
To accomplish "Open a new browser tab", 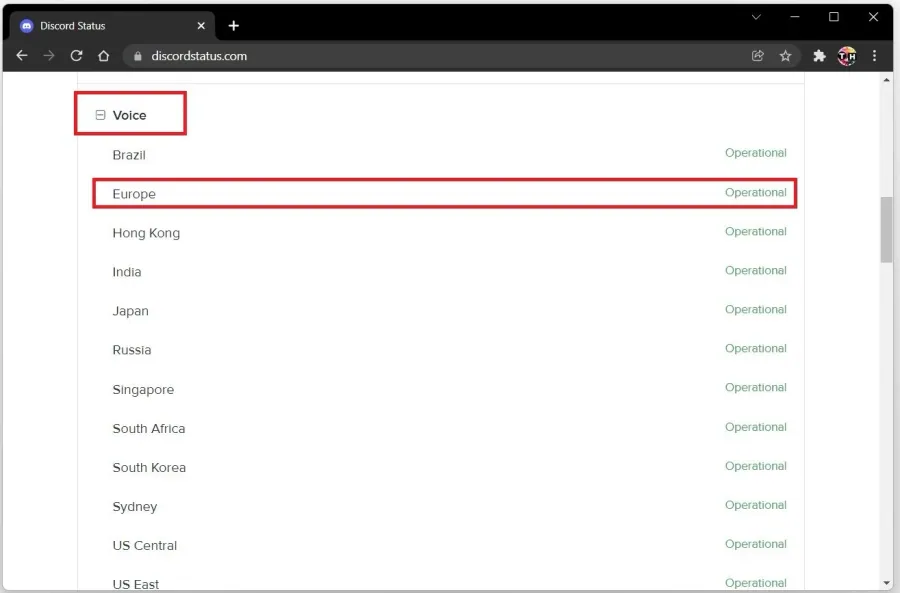I will pos(234,26).
